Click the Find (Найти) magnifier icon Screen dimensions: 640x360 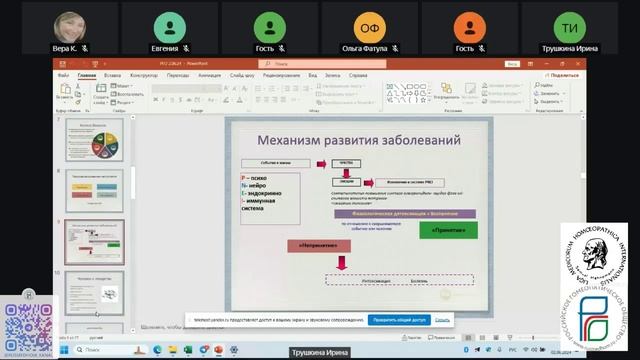537,85
